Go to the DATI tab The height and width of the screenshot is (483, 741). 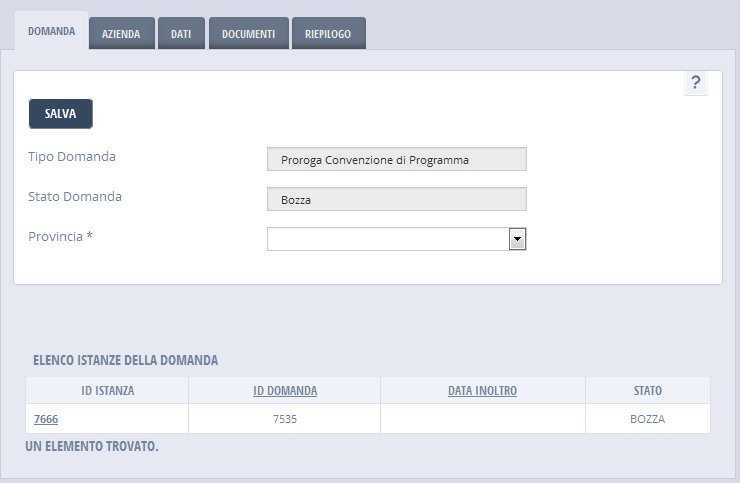point(181,33)
